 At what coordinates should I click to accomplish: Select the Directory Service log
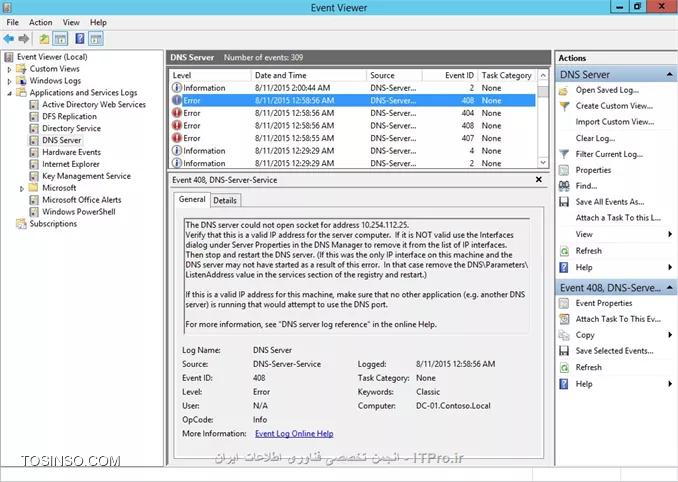point(71,129)
